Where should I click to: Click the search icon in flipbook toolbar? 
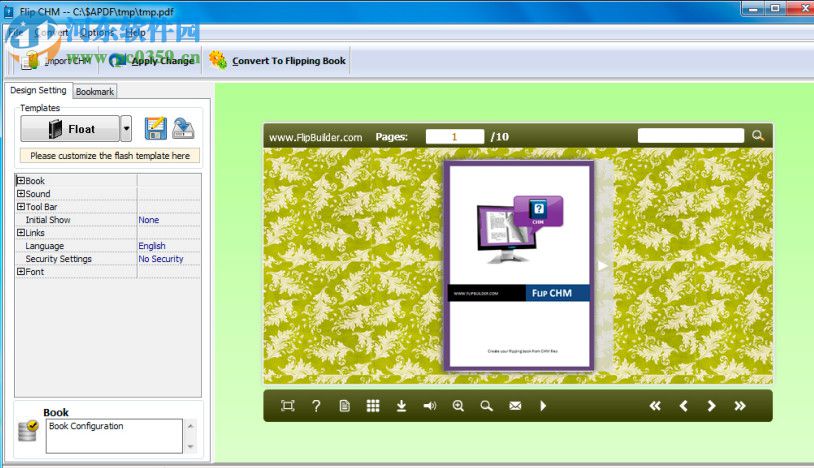[486, 406]
